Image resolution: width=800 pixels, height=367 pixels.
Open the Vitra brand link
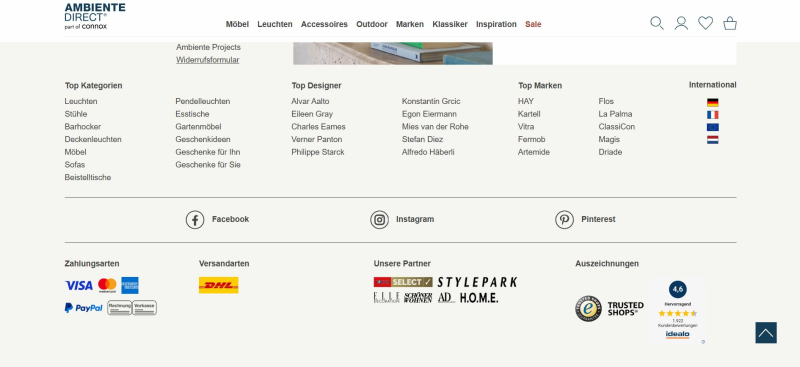526,127
